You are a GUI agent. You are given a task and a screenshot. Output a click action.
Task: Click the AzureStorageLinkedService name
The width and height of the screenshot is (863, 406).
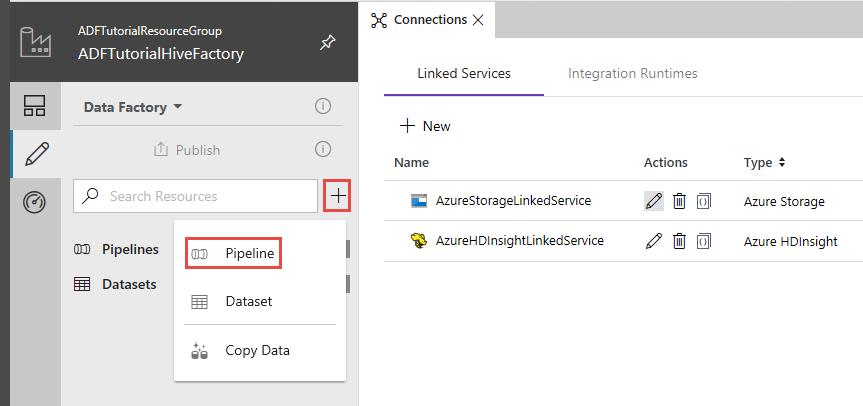513,201
